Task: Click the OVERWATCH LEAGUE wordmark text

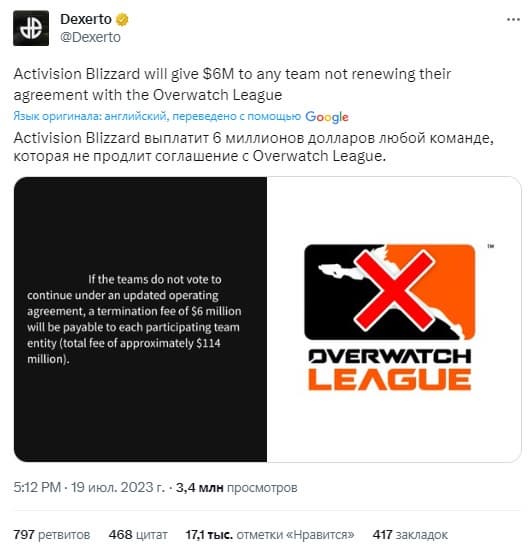Action: pyautogui.click(x=390, y=370)
